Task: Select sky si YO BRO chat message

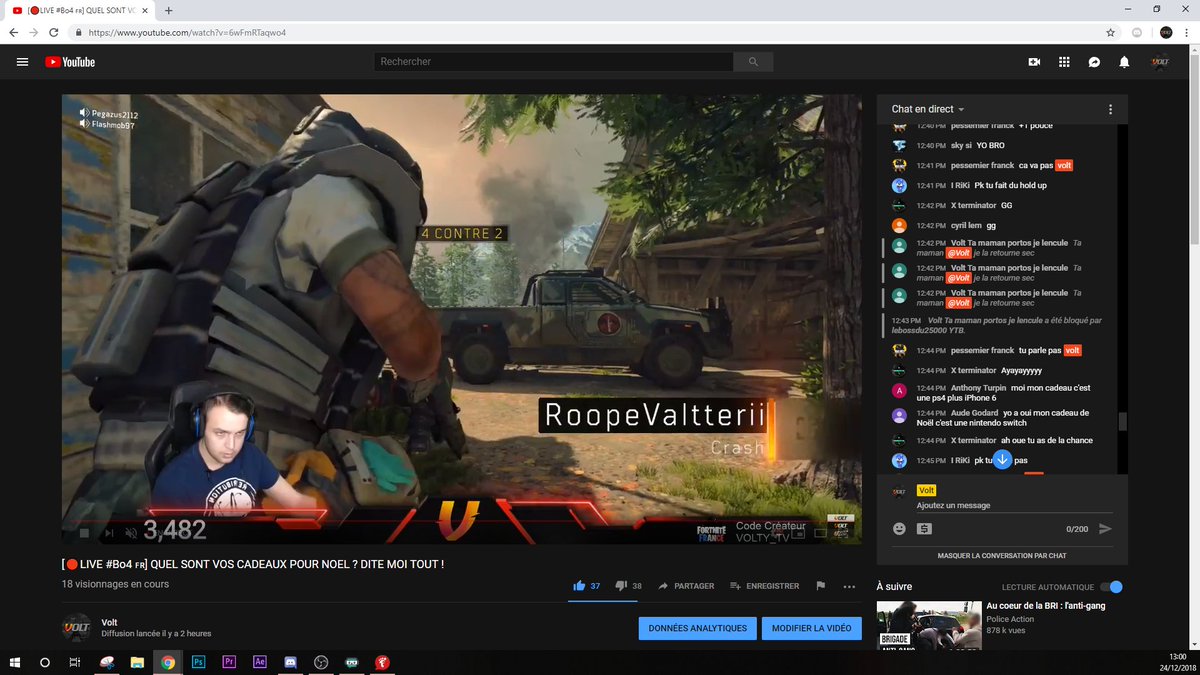Action: tap(1002, 145)
